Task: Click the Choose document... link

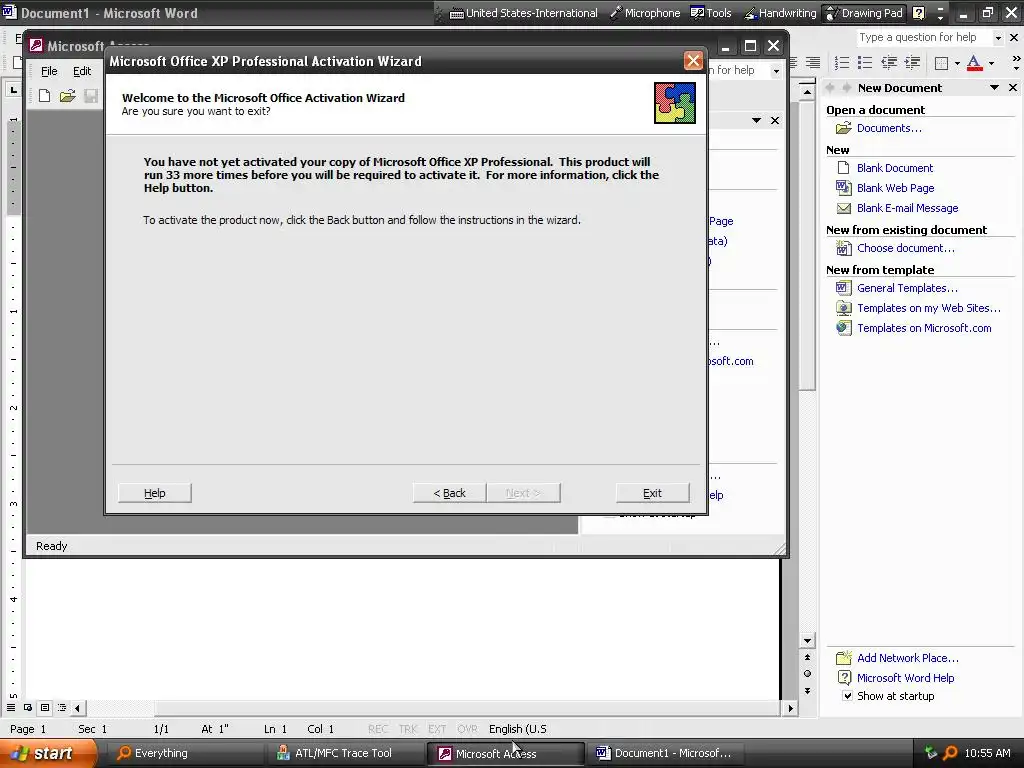Action: [x=905, y=248]
